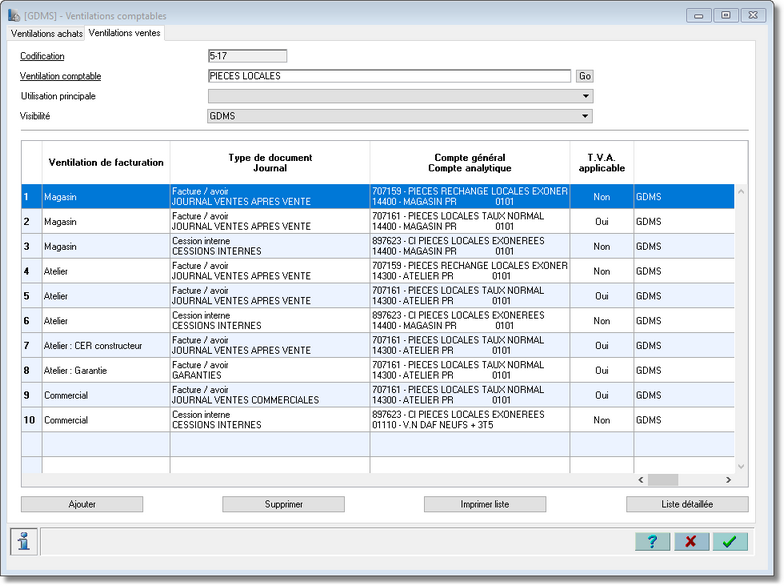Click the Imprimer liste button
The width and height of the screenshot is (784, 586).
(485, 504)
